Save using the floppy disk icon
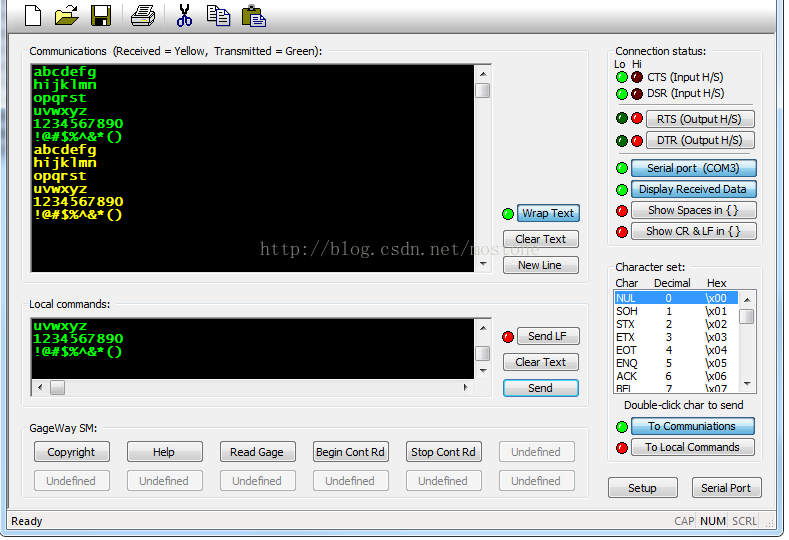The height and width of the screenshot is (540, 789). 101,15
